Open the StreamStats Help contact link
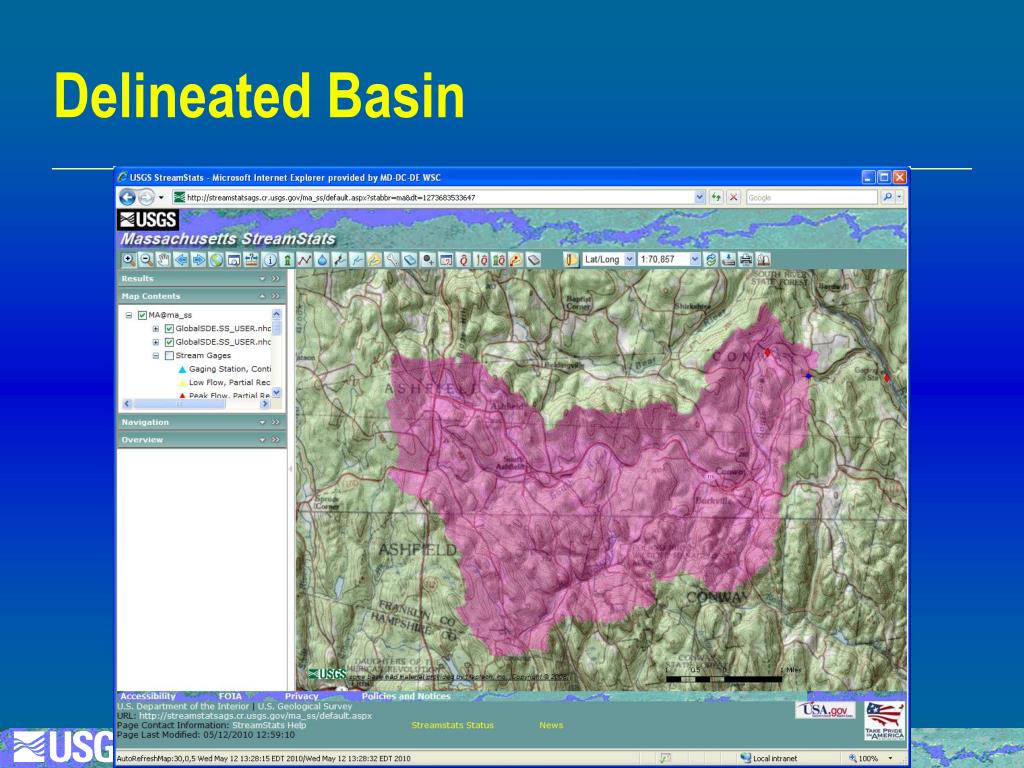The height and width of the screenshot is (768, 1024). [x=269, y=725]
